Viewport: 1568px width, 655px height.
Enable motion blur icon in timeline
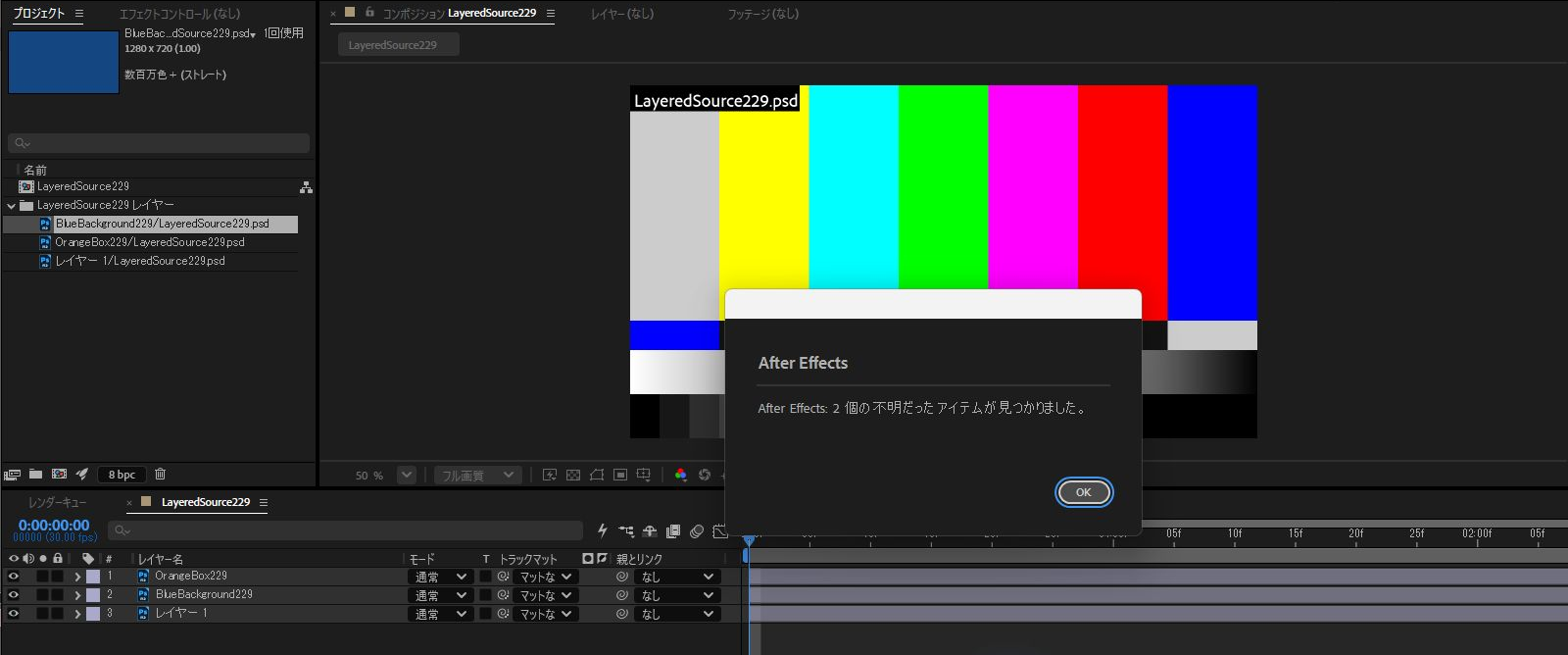click(x=697, y=531)
